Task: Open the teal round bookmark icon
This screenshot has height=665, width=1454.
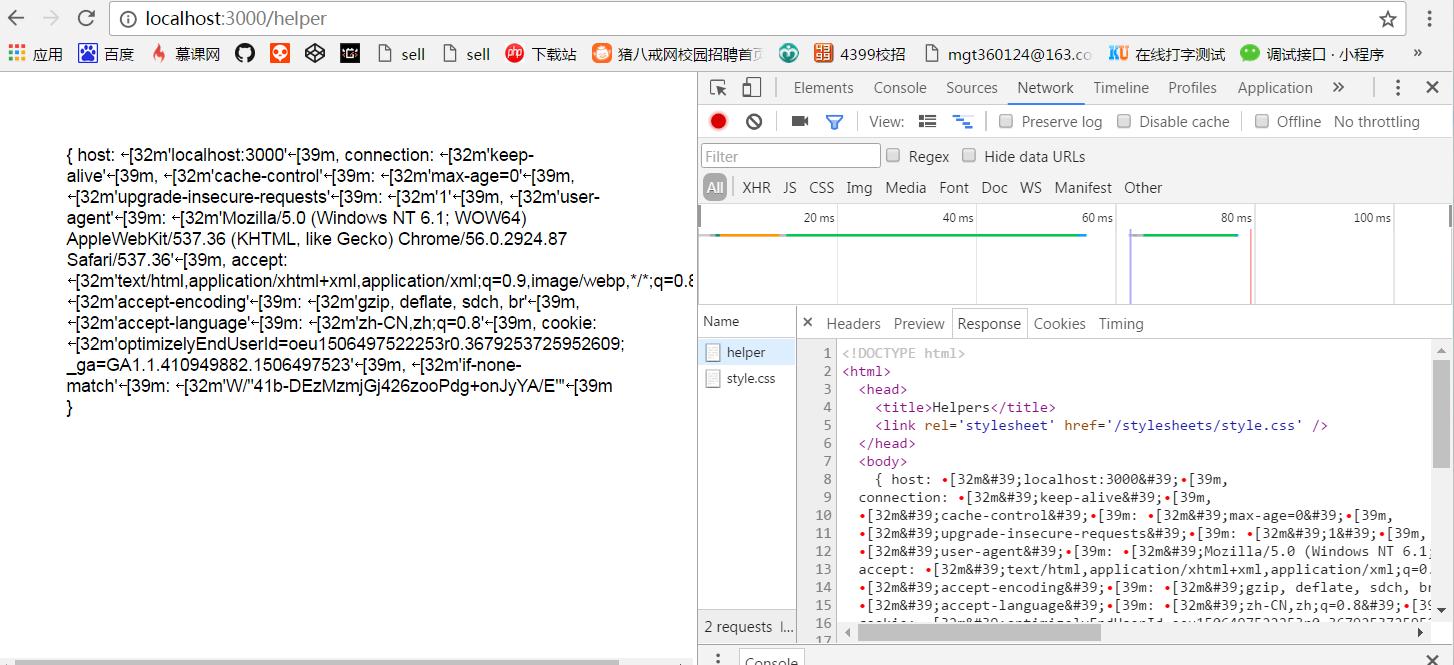Action: tap(789, 53)
